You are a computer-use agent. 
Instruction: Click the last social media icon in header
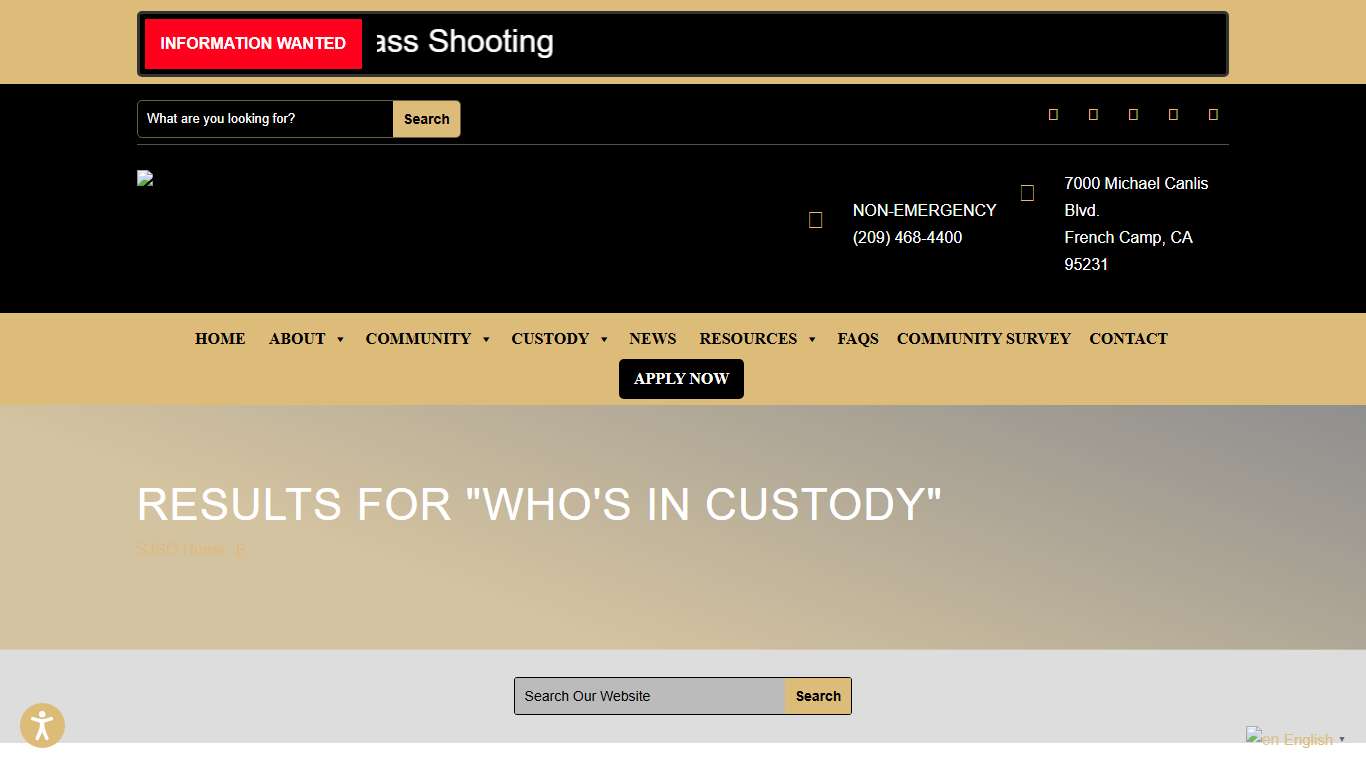tap(1213, 114)
